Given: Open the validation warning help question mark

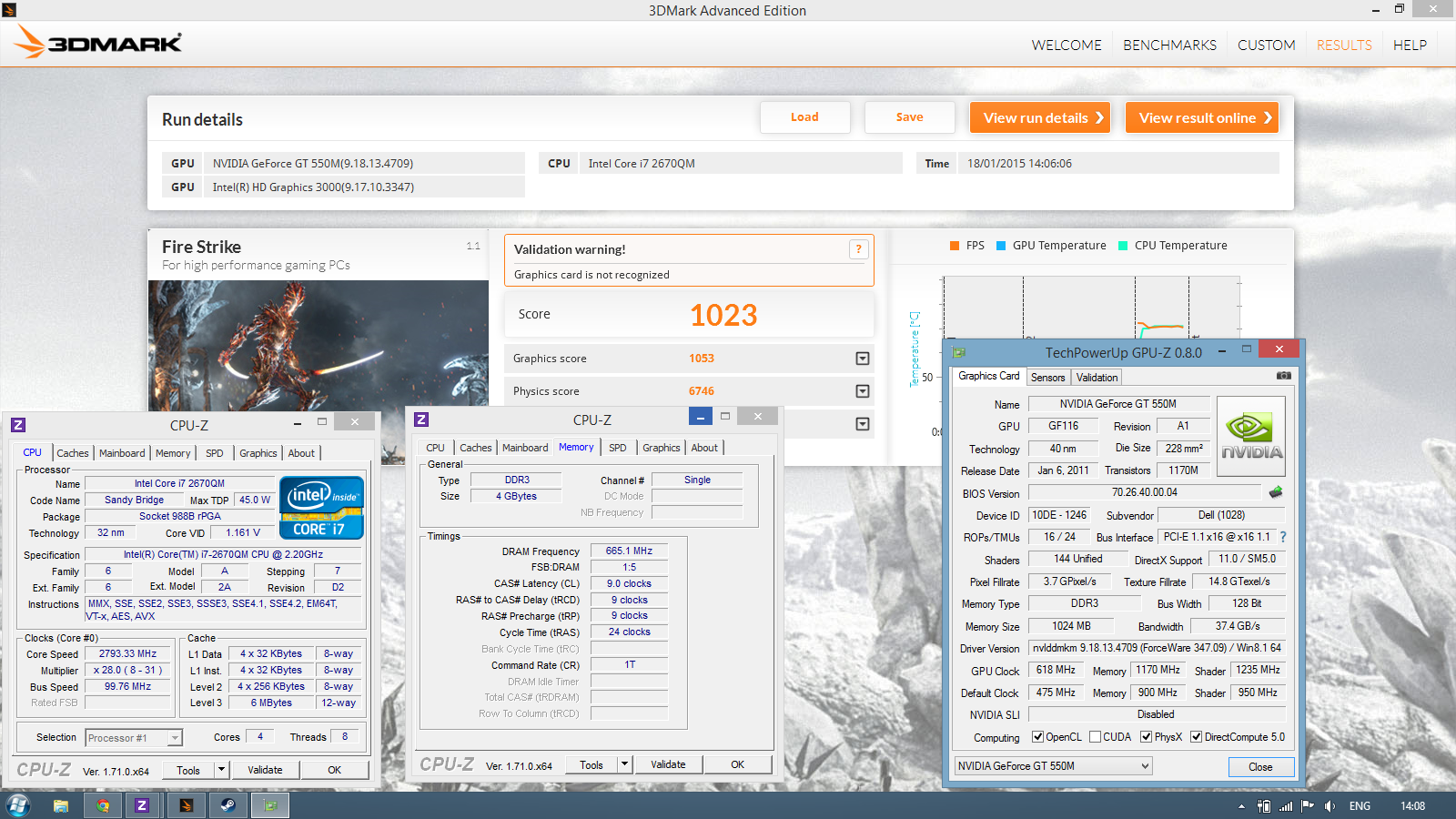Looking at the screenshot, I should pyautogui.click(x=858, y=249).
